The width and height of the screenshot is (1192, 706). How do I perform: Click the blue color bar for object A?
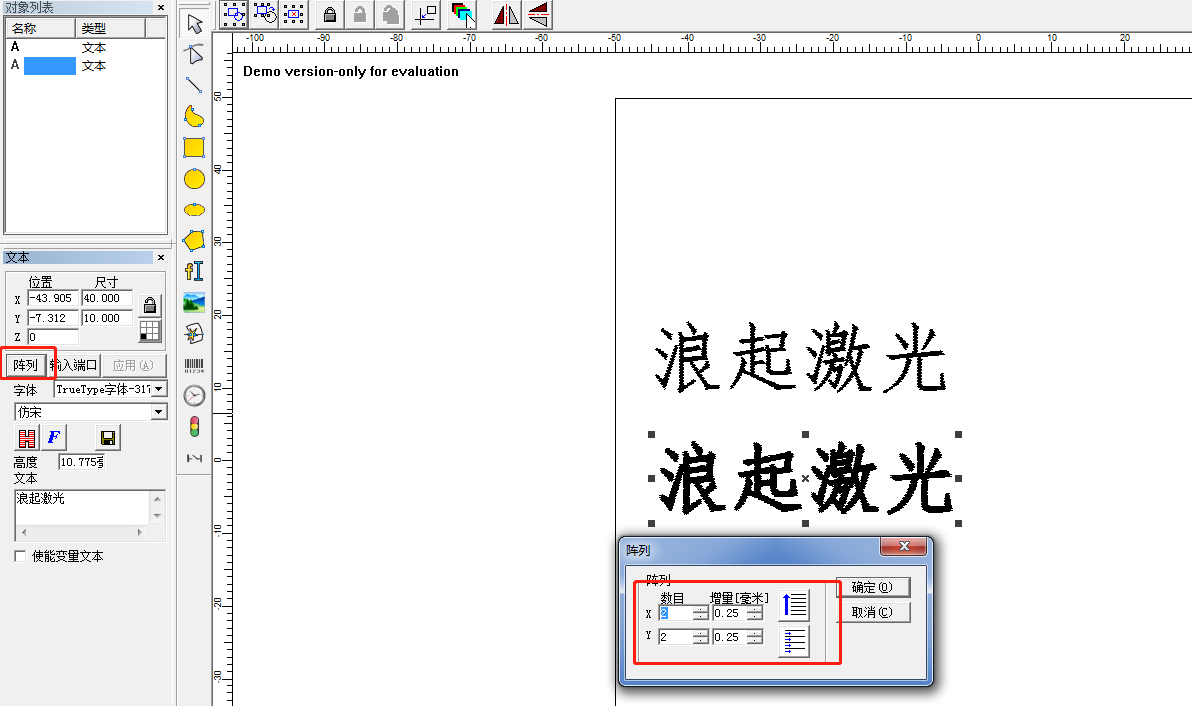click(48, 65)
